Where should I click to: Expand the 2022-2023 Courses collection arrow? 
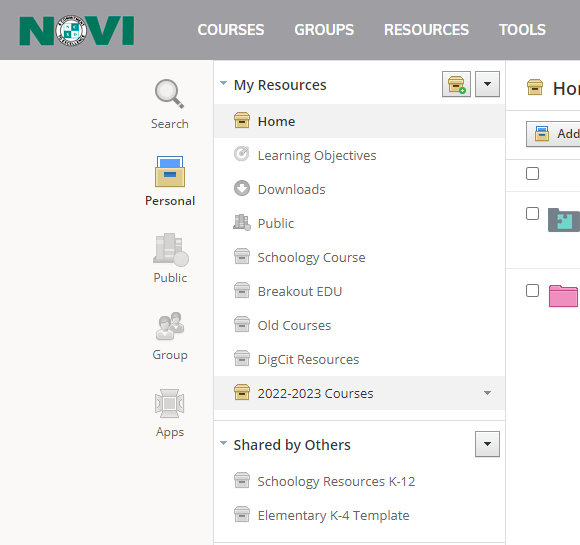(x=488, y=393)
